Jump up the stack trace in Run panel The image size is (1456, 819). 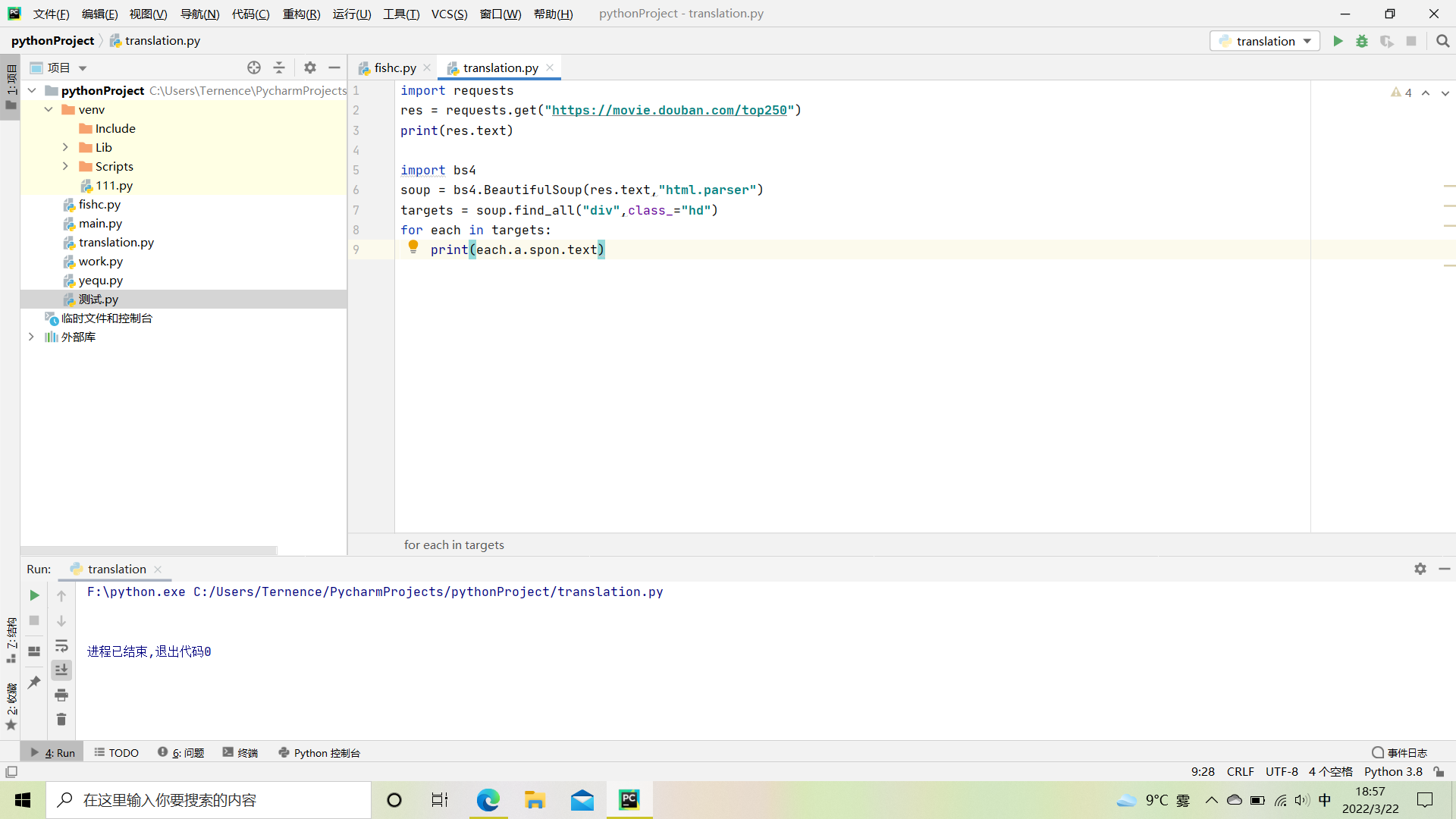[61, 595]
